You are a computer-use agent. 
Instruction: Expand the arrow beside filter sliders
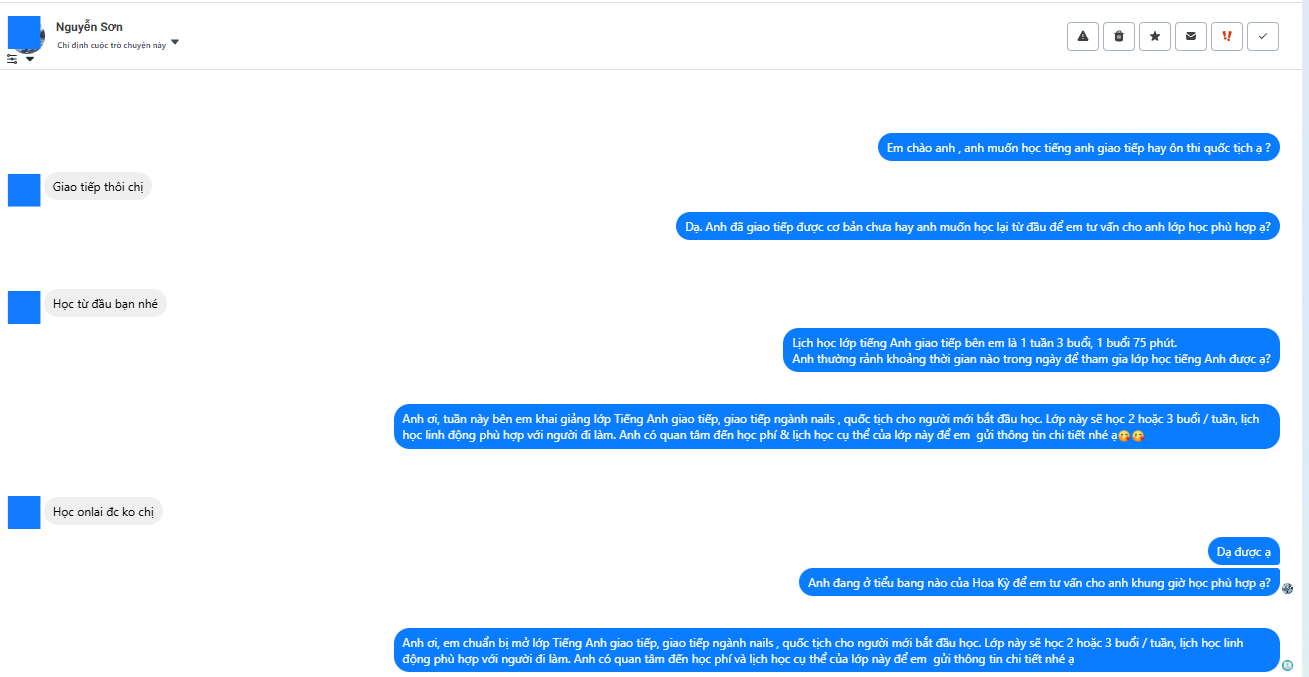[30, 59]
